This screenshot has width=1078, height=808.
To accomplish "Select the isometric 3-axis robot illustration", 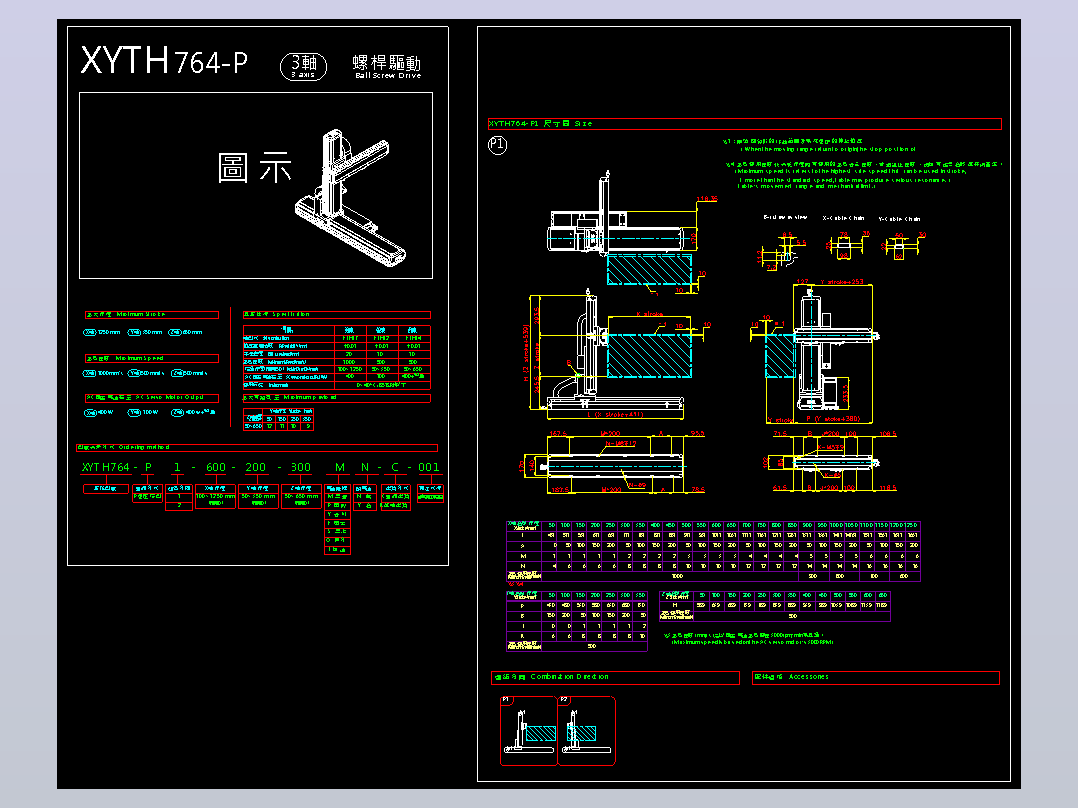I will 351,197.
